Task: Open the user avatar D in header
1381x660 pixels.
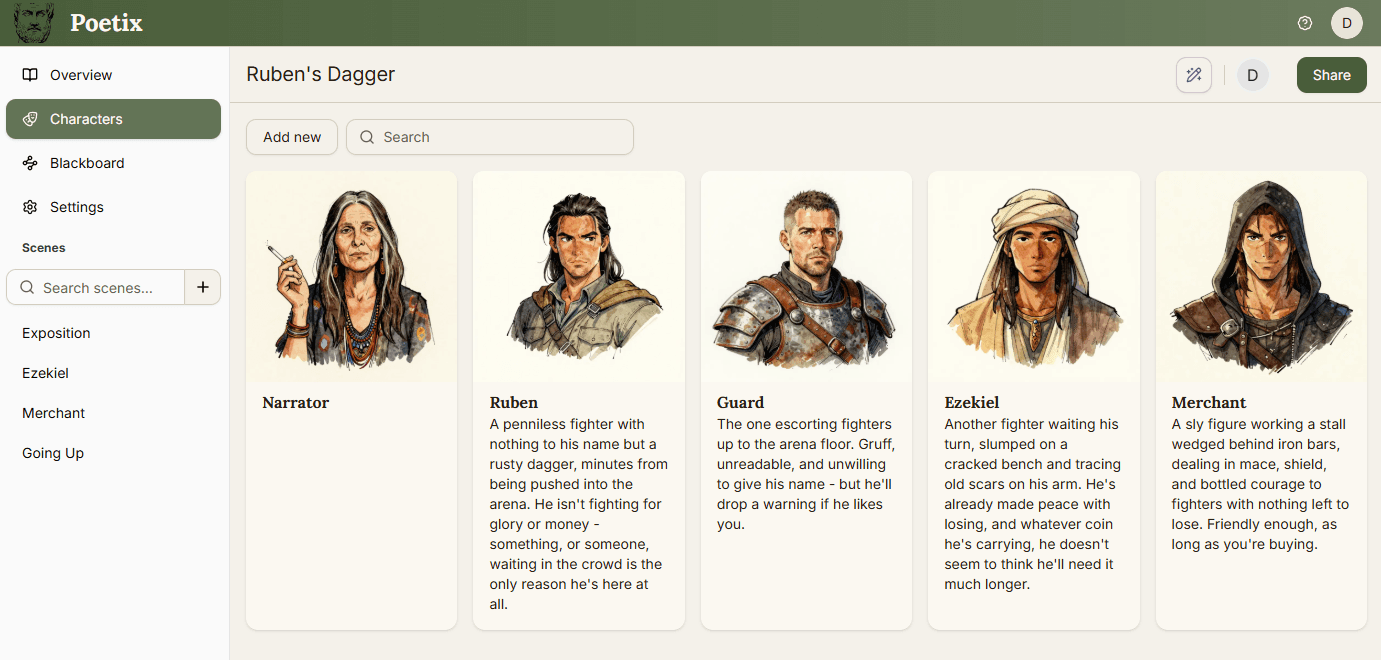Action: click(1346, 23)
